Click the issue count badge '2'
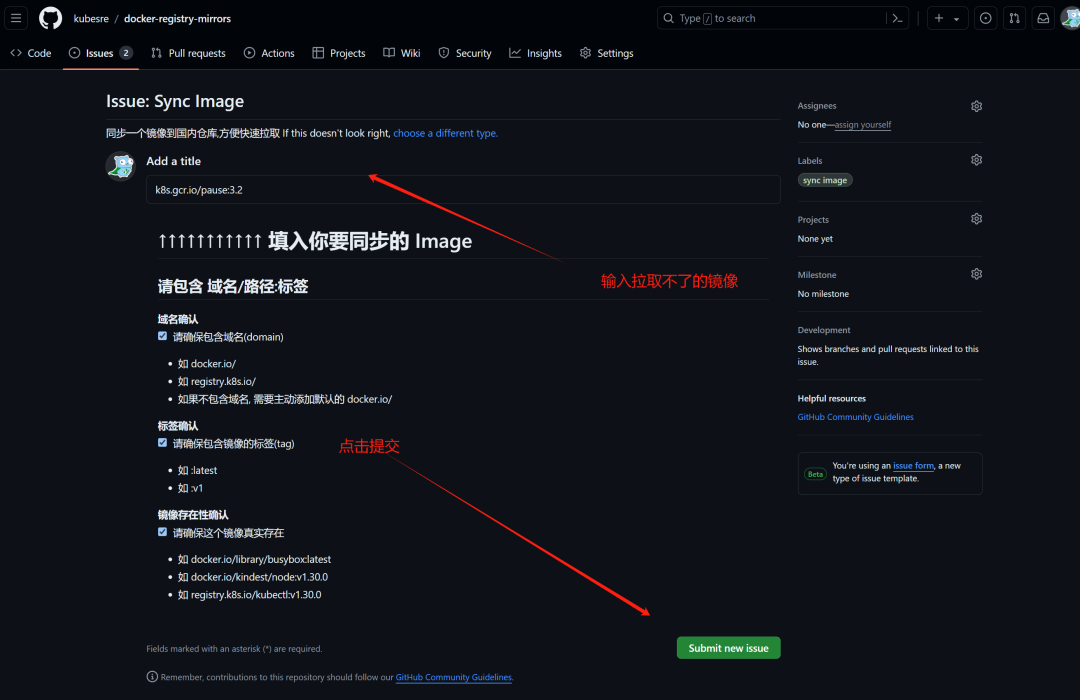The width and height of the screenshot is (1080, 700). click(x=126, y=53)
